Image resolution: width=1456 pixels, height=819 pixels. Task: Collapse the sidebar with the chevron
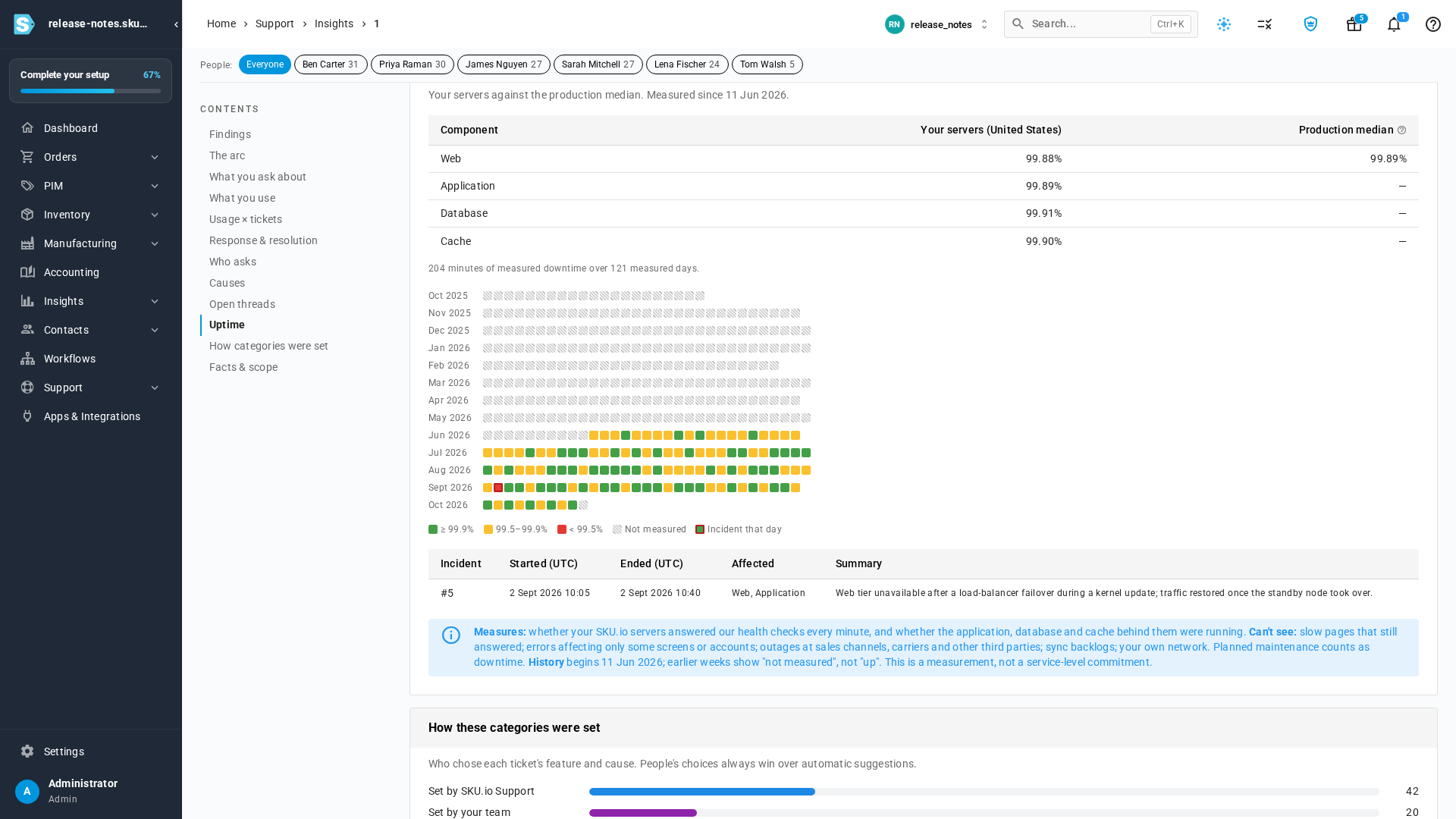pyautogui.click(x=176, y=24)
